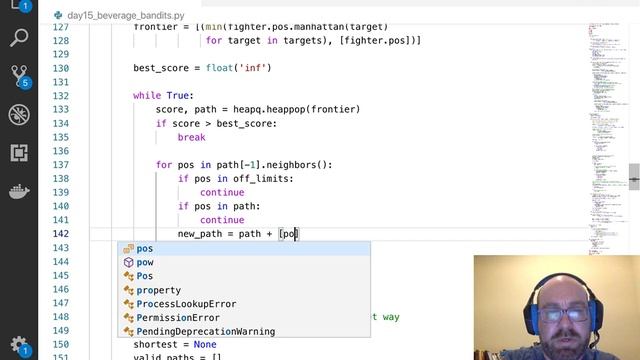
Task: Click line number 132 in gutter
Action: [61, 96]
